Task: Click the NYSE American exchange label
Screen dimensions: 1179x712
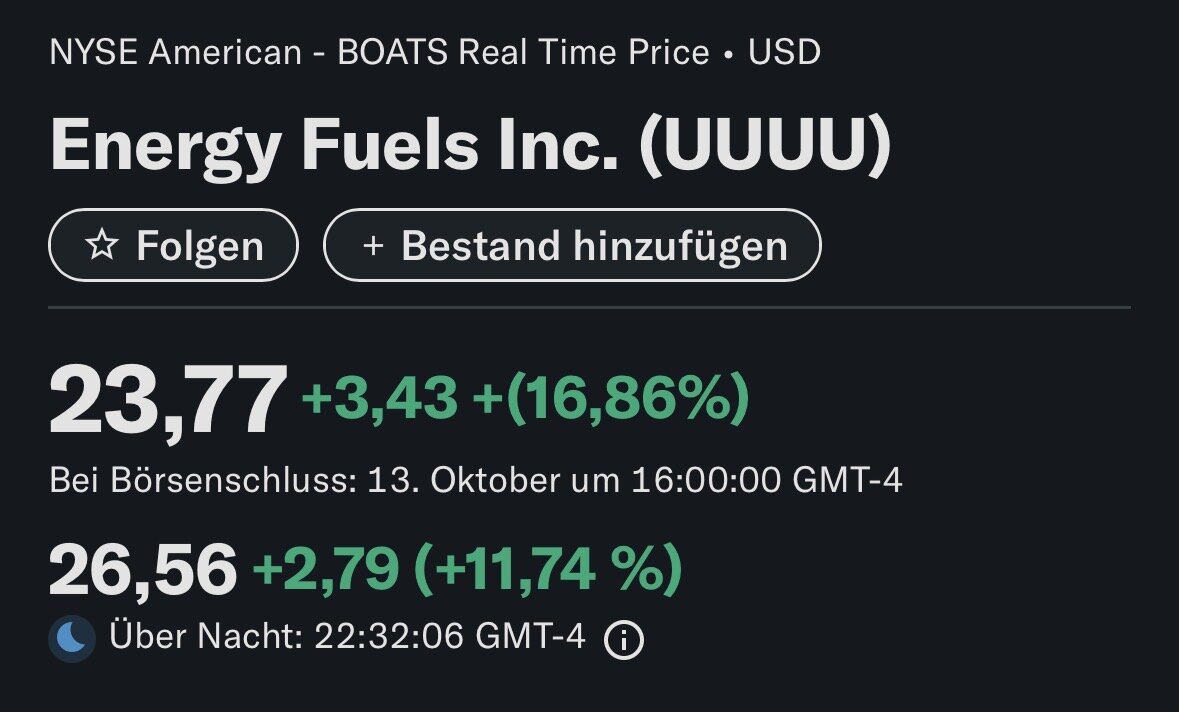Action: point(176,52)
